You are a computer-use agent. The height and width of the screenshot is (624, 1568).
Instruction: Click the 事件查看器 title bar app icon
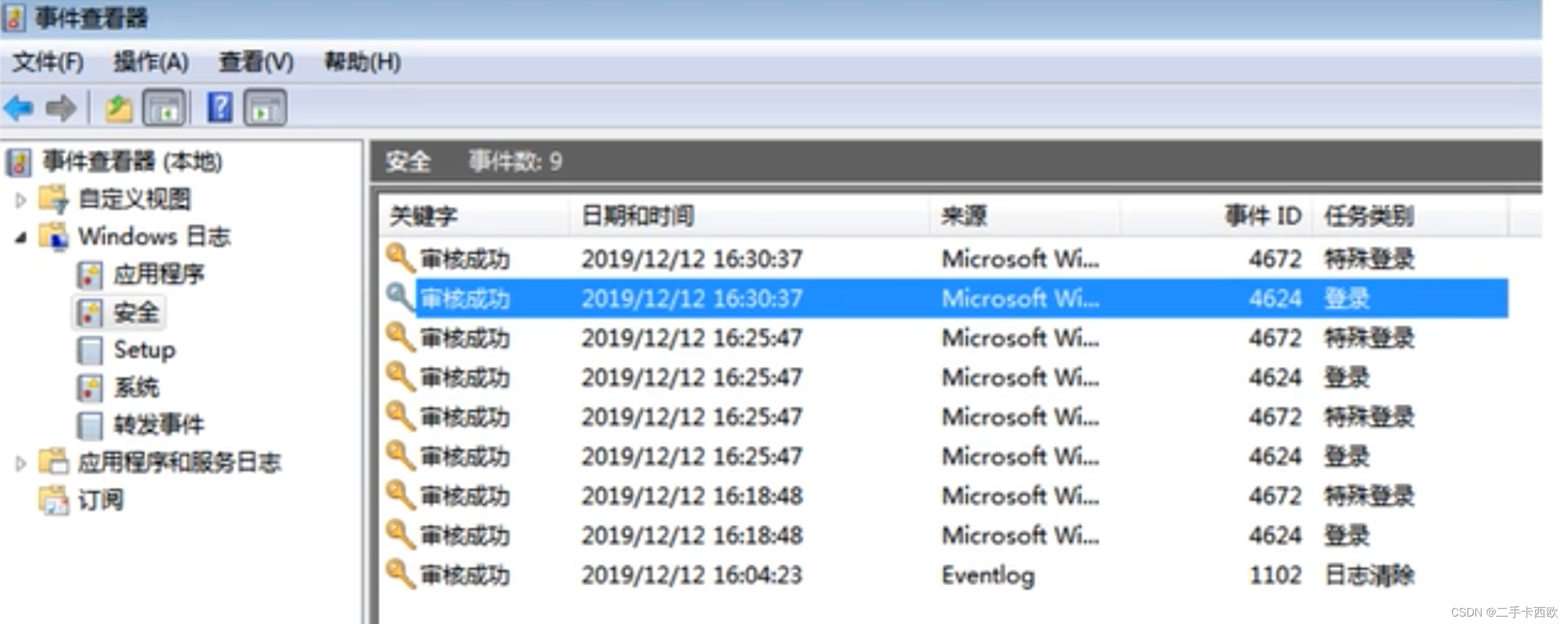[14, 18]
